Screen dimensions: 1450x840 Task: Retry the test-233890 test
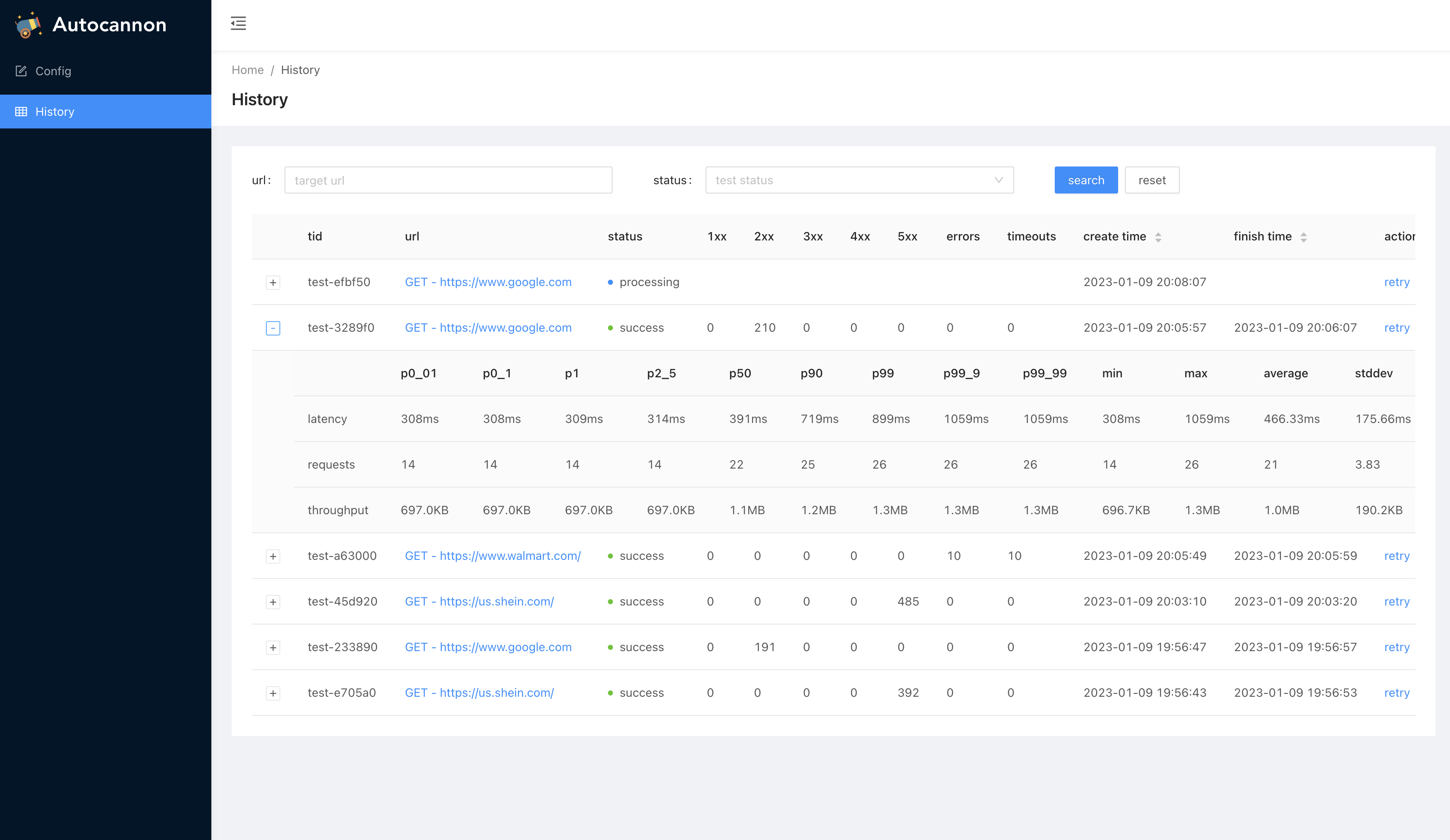pyautogui.click(x=1396, y=647)
